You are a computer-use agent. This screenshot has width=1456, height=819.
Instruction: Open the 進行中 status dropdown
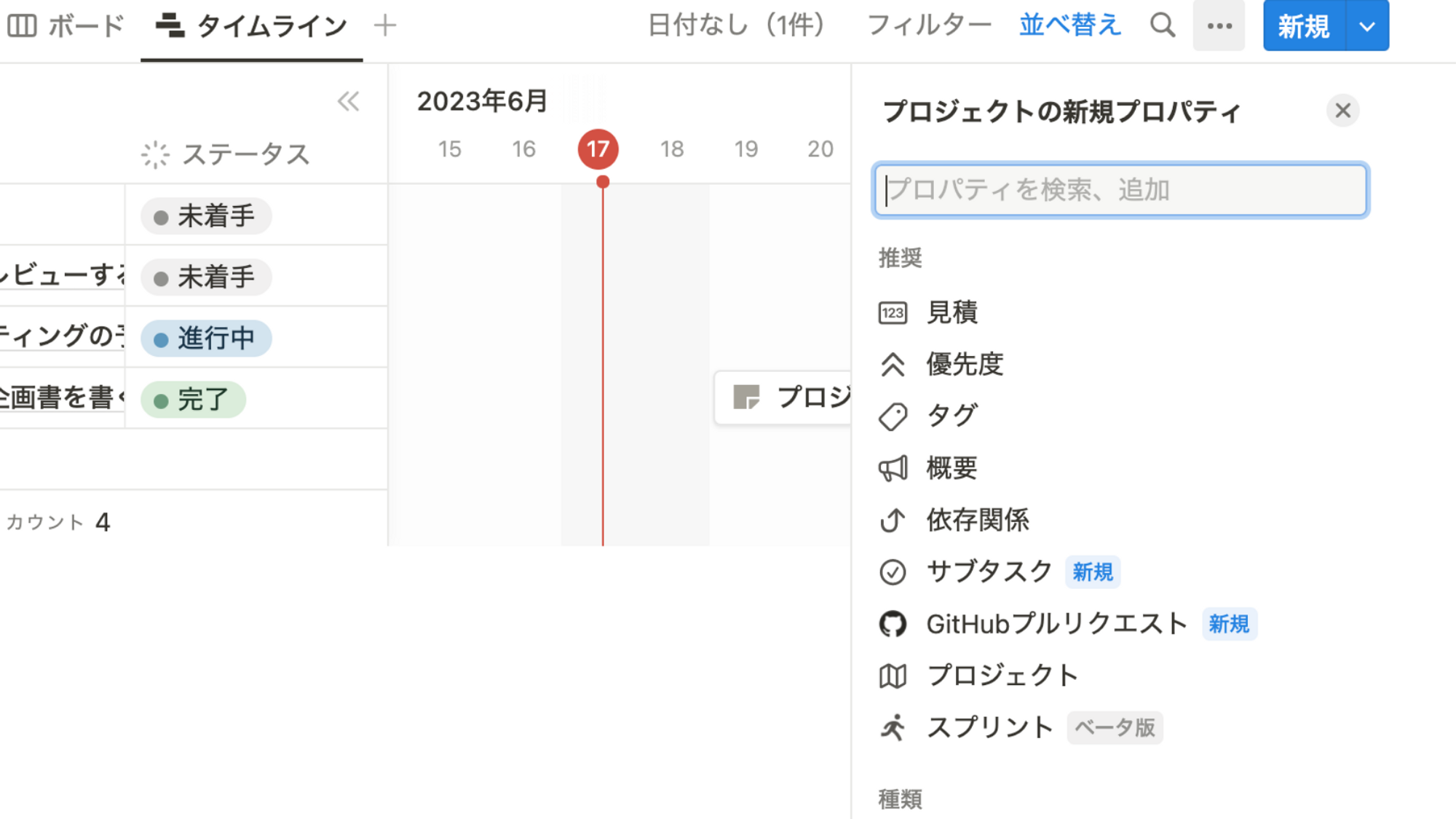206,339
